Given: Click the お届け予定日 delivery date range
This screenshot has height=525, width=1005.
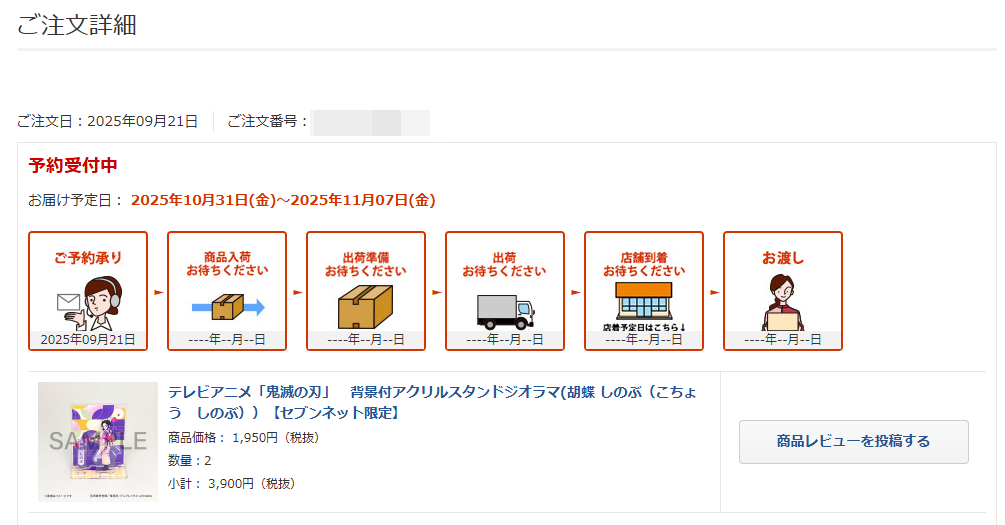Looking at the screenshot, I should [283, 200].
